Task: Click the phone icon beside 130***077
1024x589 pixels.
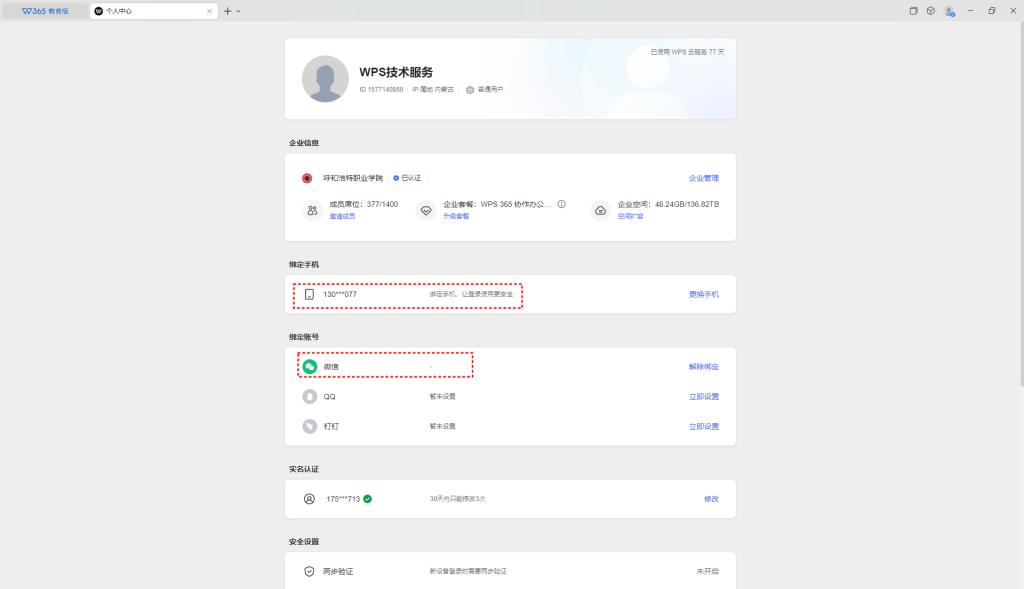Action: pos(310,294)
